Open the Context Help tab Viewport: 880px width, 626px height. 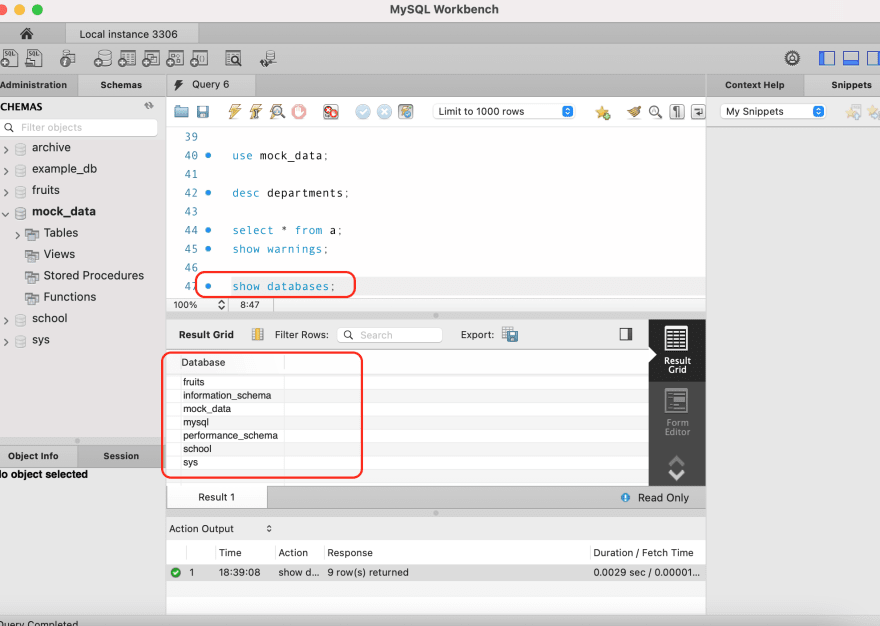pos(754,85)
